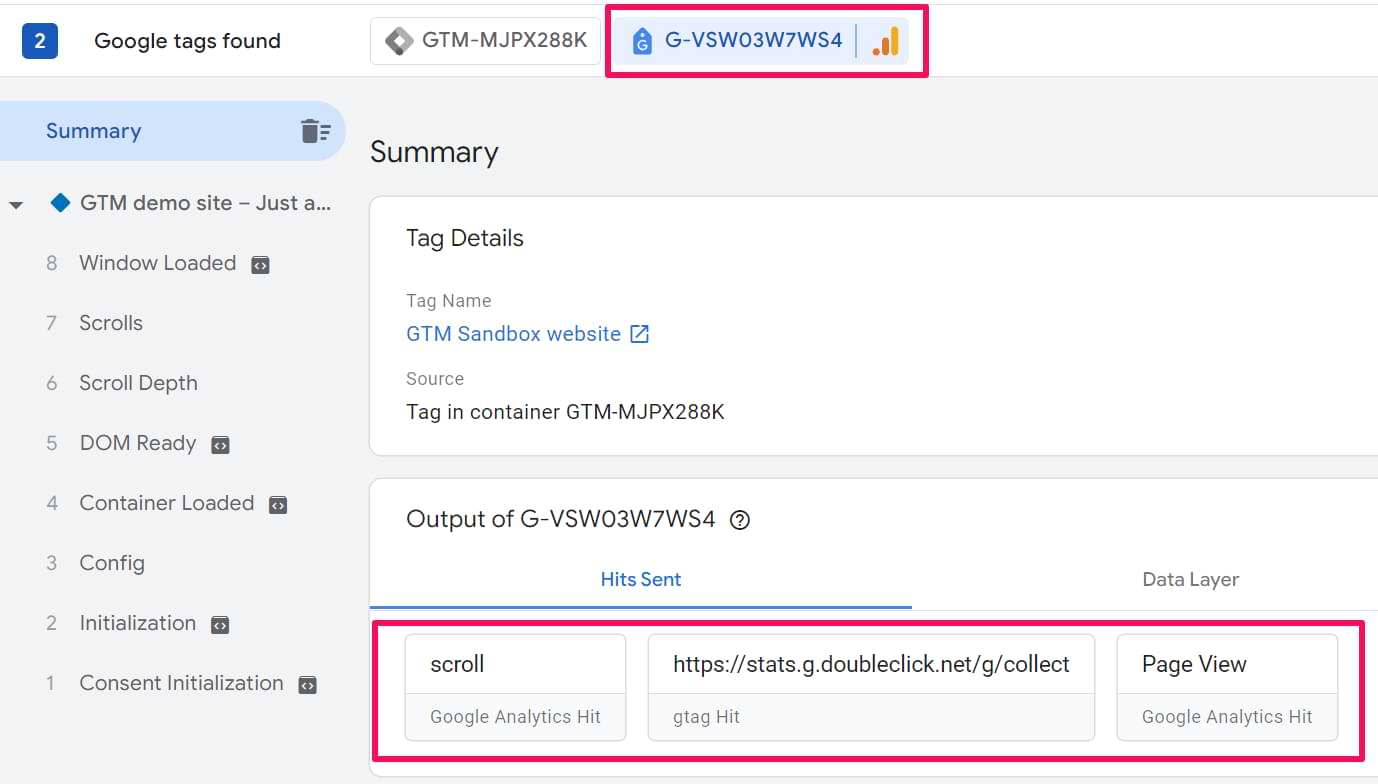This screenshot has width=1378, height=784.
Task: Click the code icon next to DOM Ready
Action: pos(220,445)
